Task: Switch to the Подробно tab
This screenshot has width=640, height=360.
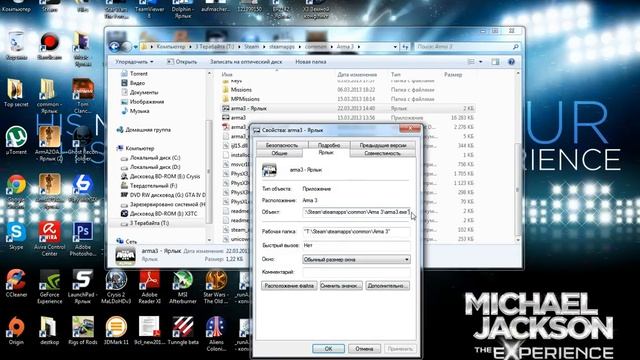Action: (x=329, y=145)
